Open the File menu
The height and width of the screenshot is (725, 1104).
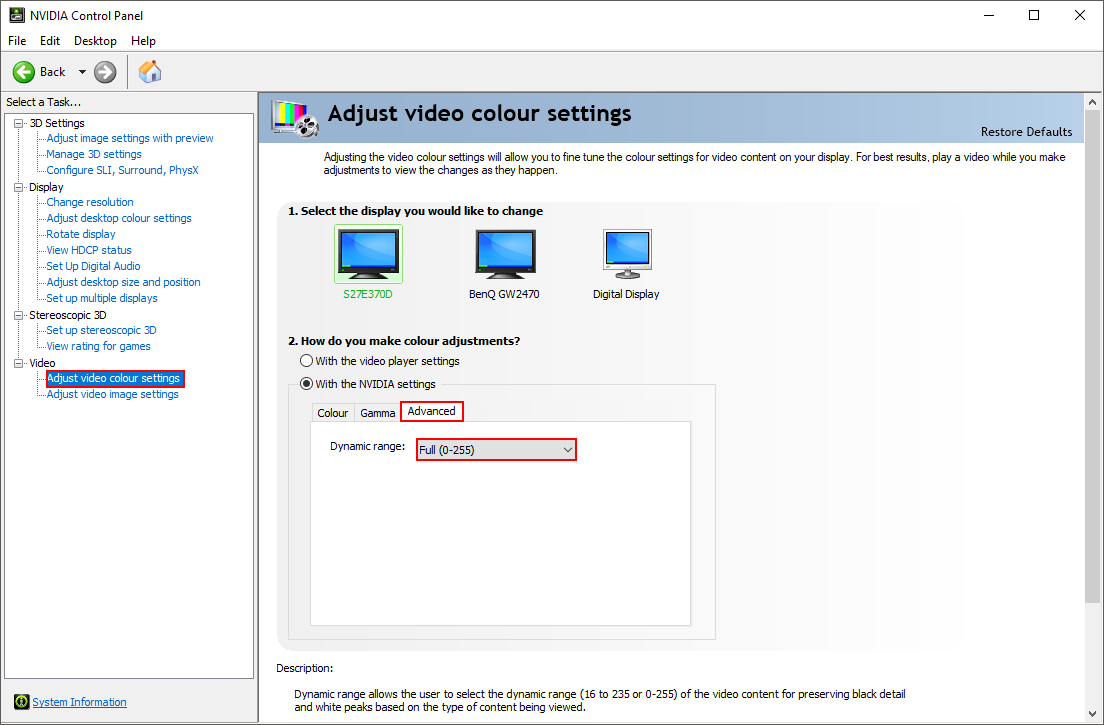coord(17,41)
